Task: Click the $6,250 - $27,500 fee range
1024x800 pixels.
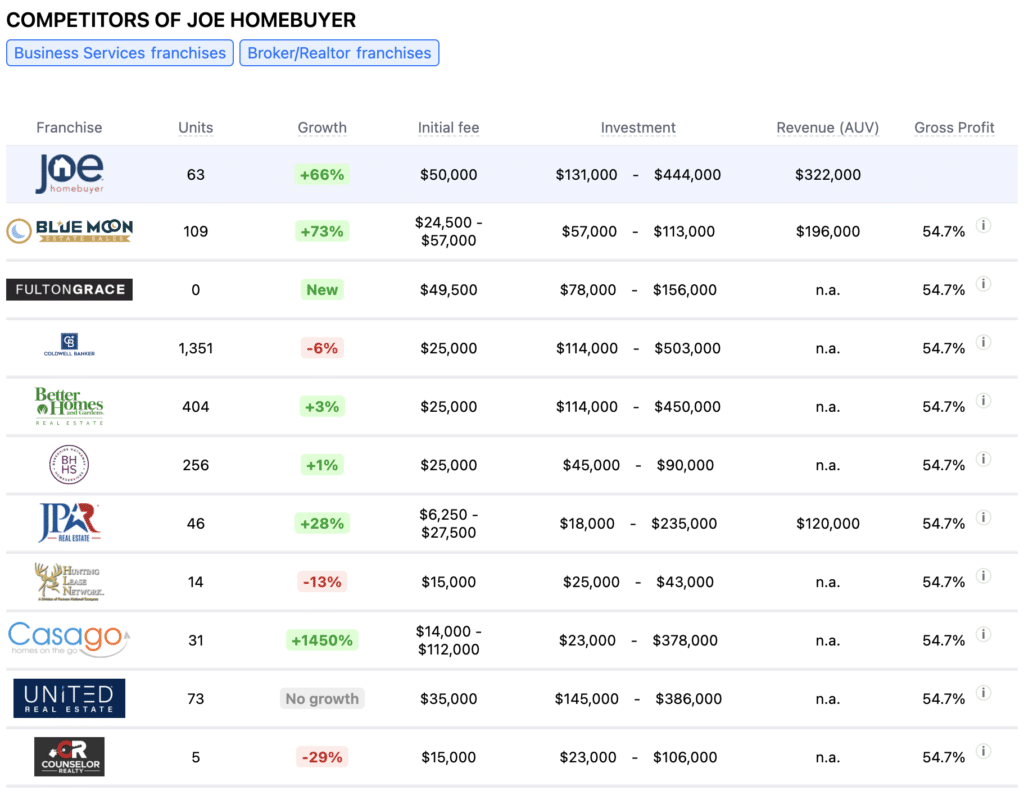Action: [449, 523]
